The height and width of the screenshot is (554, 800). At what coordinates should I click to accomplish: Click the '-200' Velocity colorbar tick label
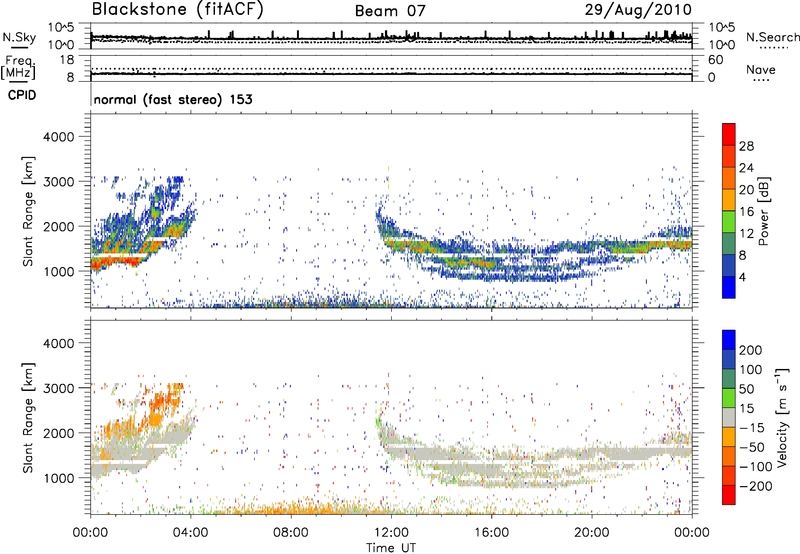click(x=756, y=486)
